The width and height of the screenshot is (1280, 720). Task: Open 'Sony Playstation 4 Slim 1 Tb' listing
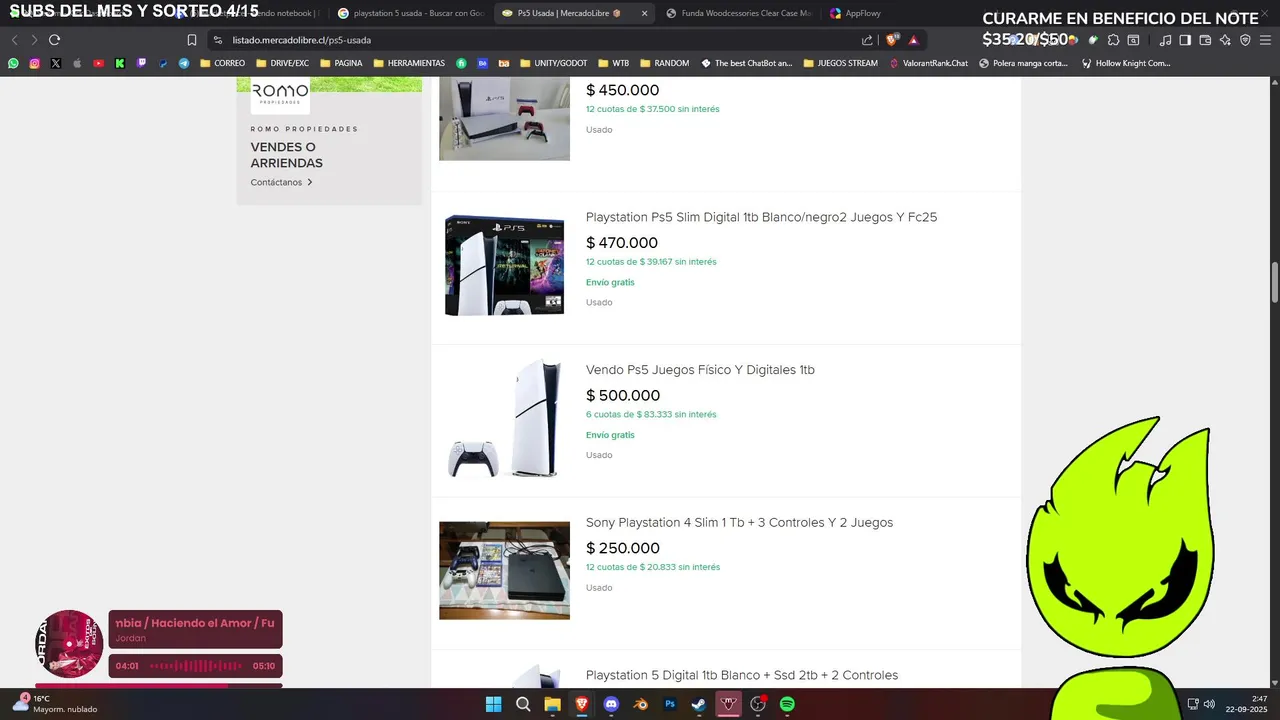(x=739, y=523)
